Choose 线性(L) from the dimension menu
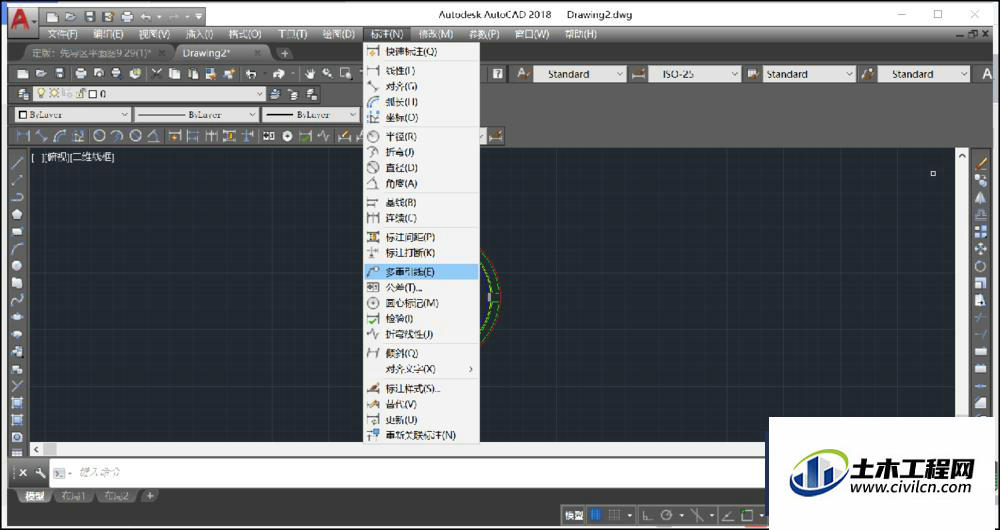Viewport: 1000px width, 530px height. (x=421, y=71)
